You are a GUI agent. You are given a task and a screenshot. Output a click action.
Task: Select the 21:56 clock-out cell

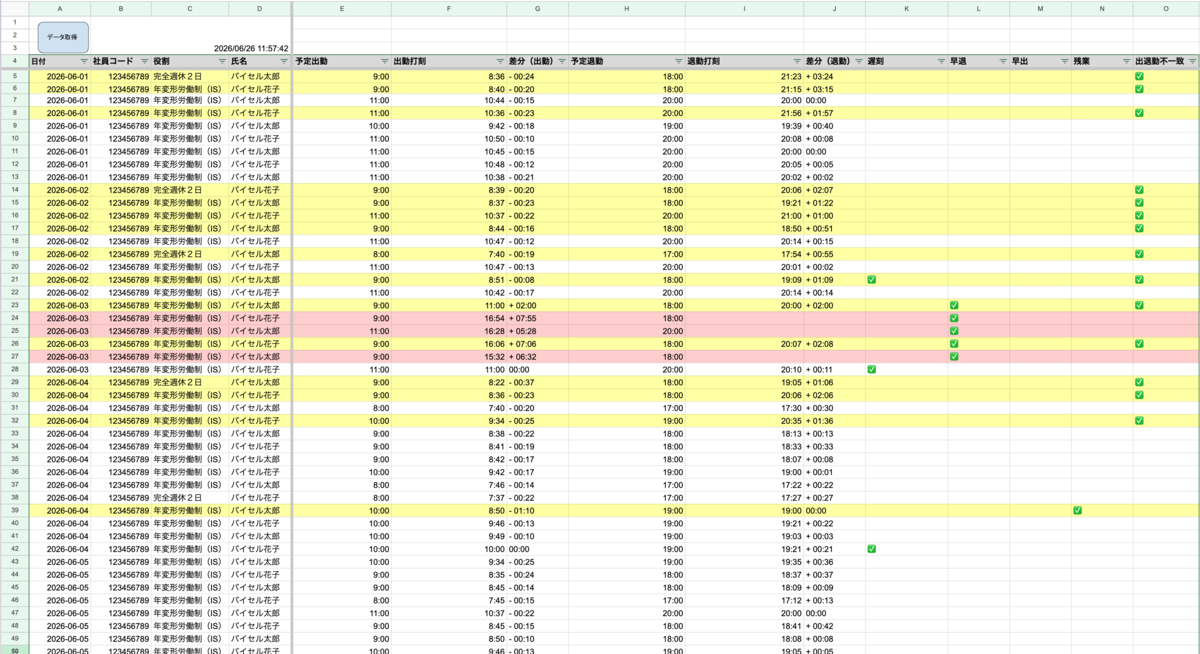point(744,114)
